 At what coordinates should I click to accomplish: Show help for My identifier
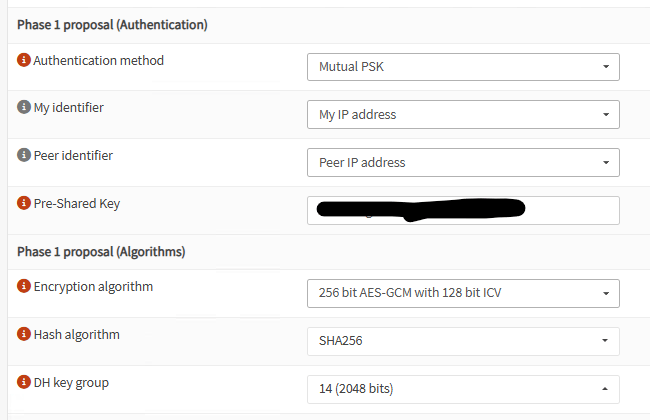[24, 107]
